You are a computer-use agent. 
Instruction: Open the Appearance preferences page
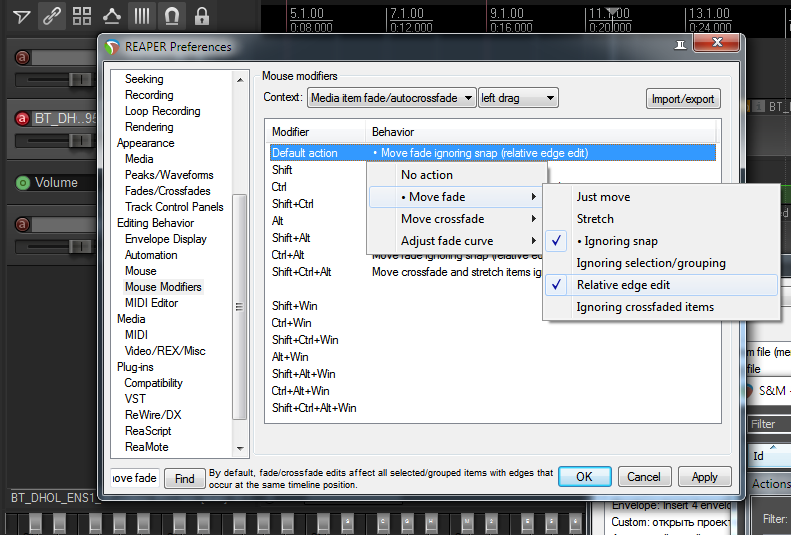coord(145,143)
